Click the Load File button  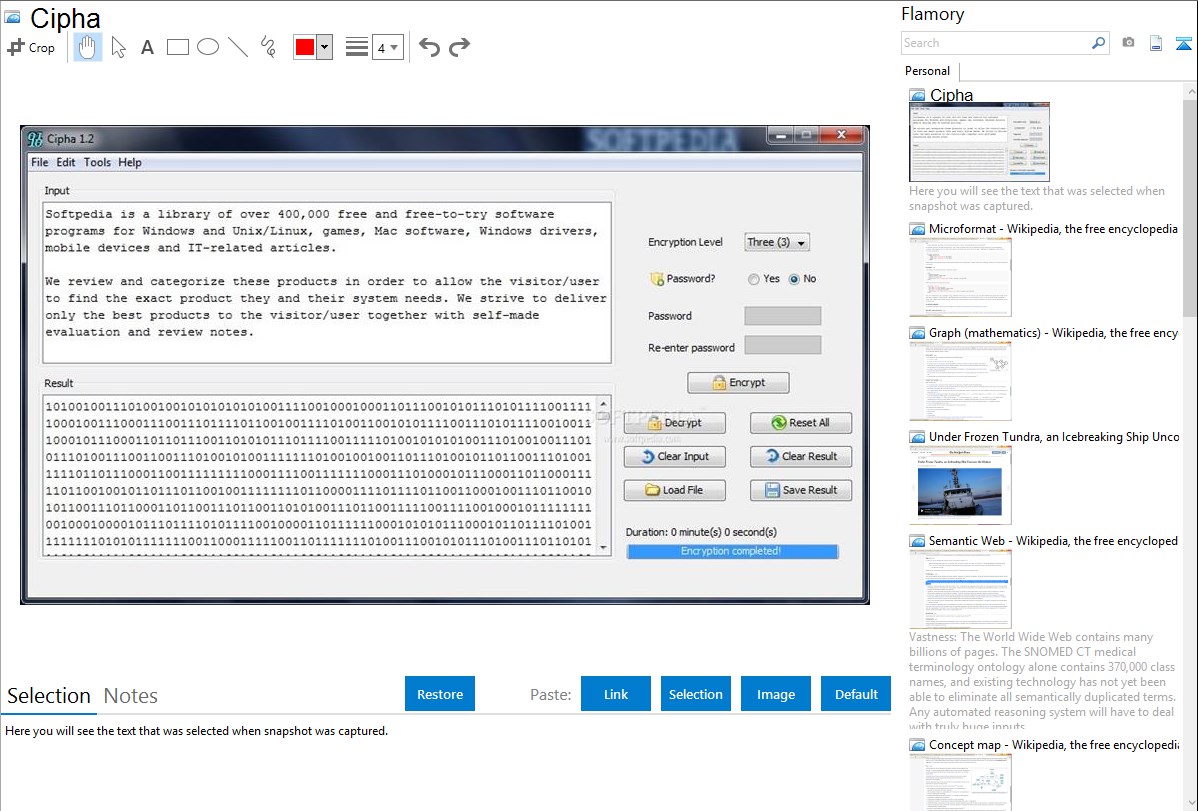tap(675, 490)
